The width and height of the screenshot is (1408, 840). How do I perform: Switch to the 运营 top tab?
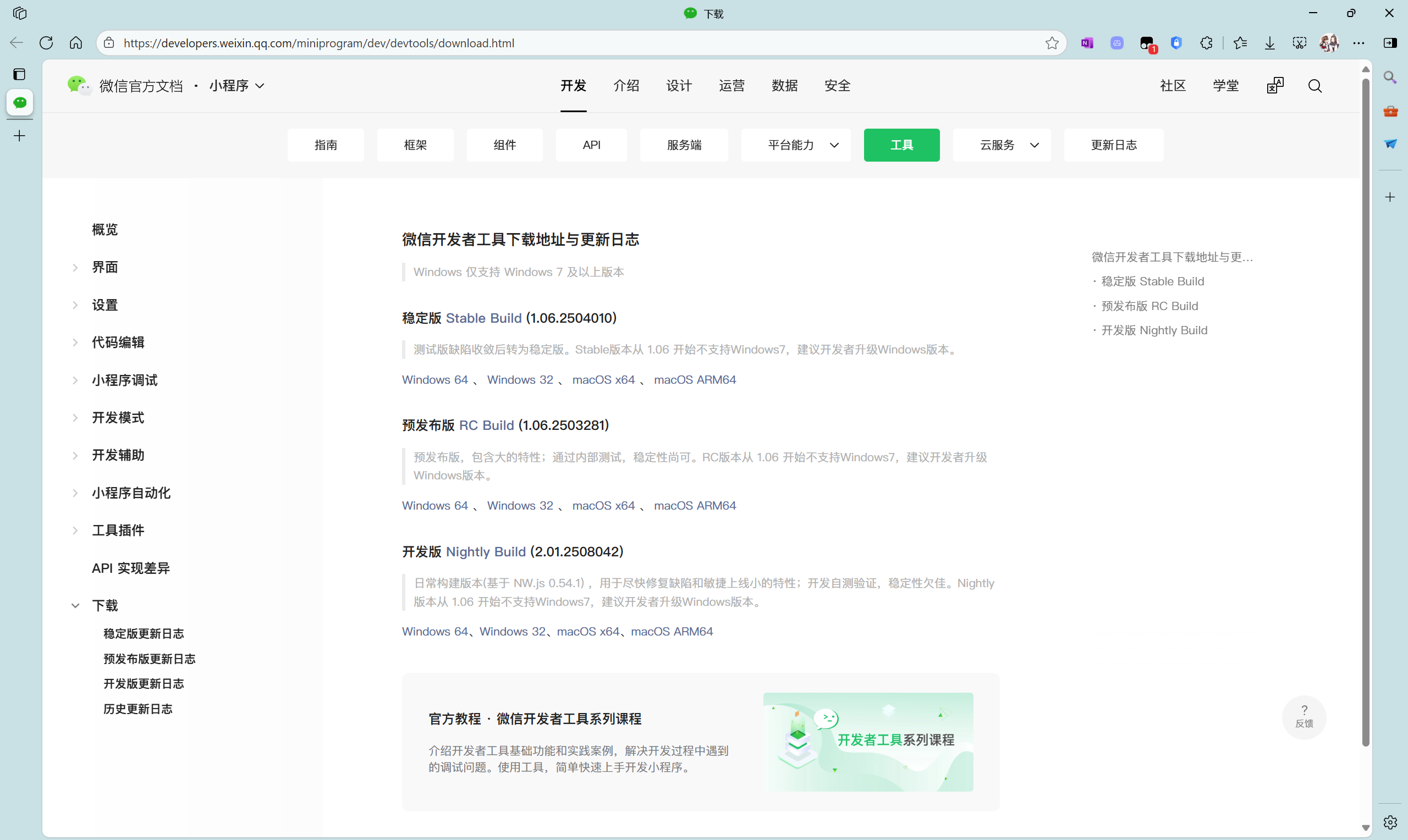pos(732,86)
